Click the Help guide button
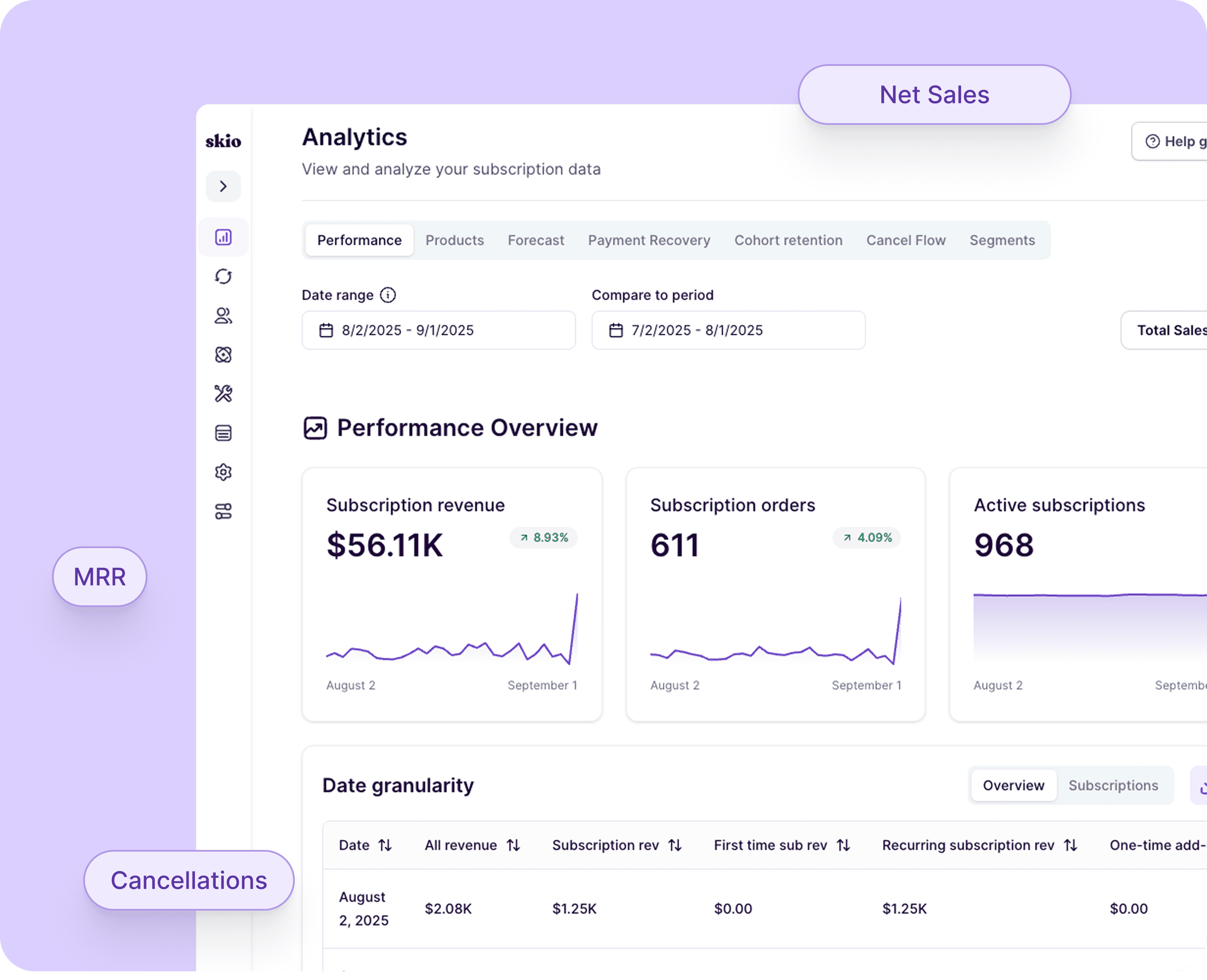Screen dimensions: 1207x980 (x=1171, y=142)
